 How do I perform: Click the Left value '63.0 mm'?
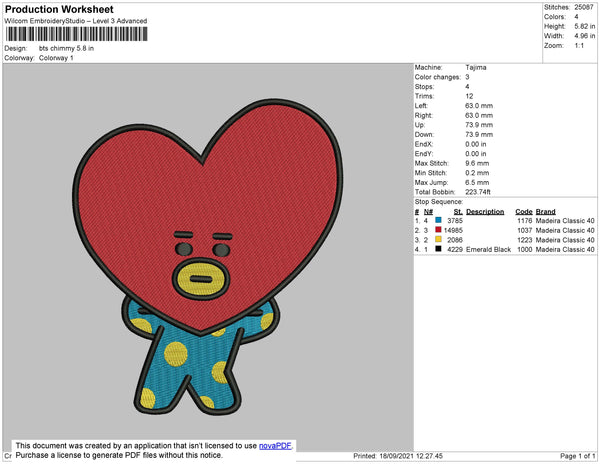[479, 106]
